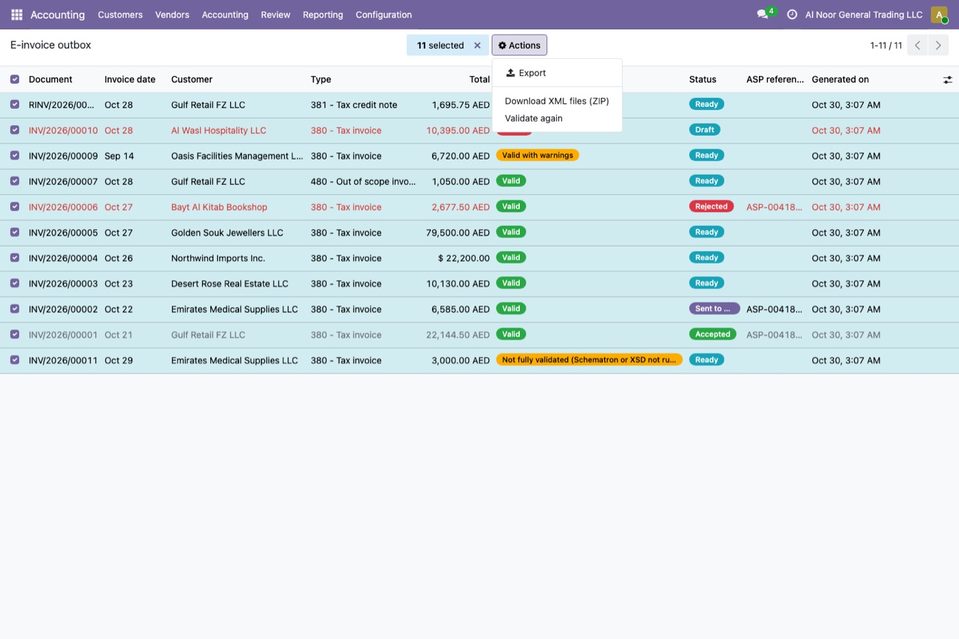The height and width of the screenshot is (639, 959).
Task: Collapse the Actions dropdown button
Action: 519,45
